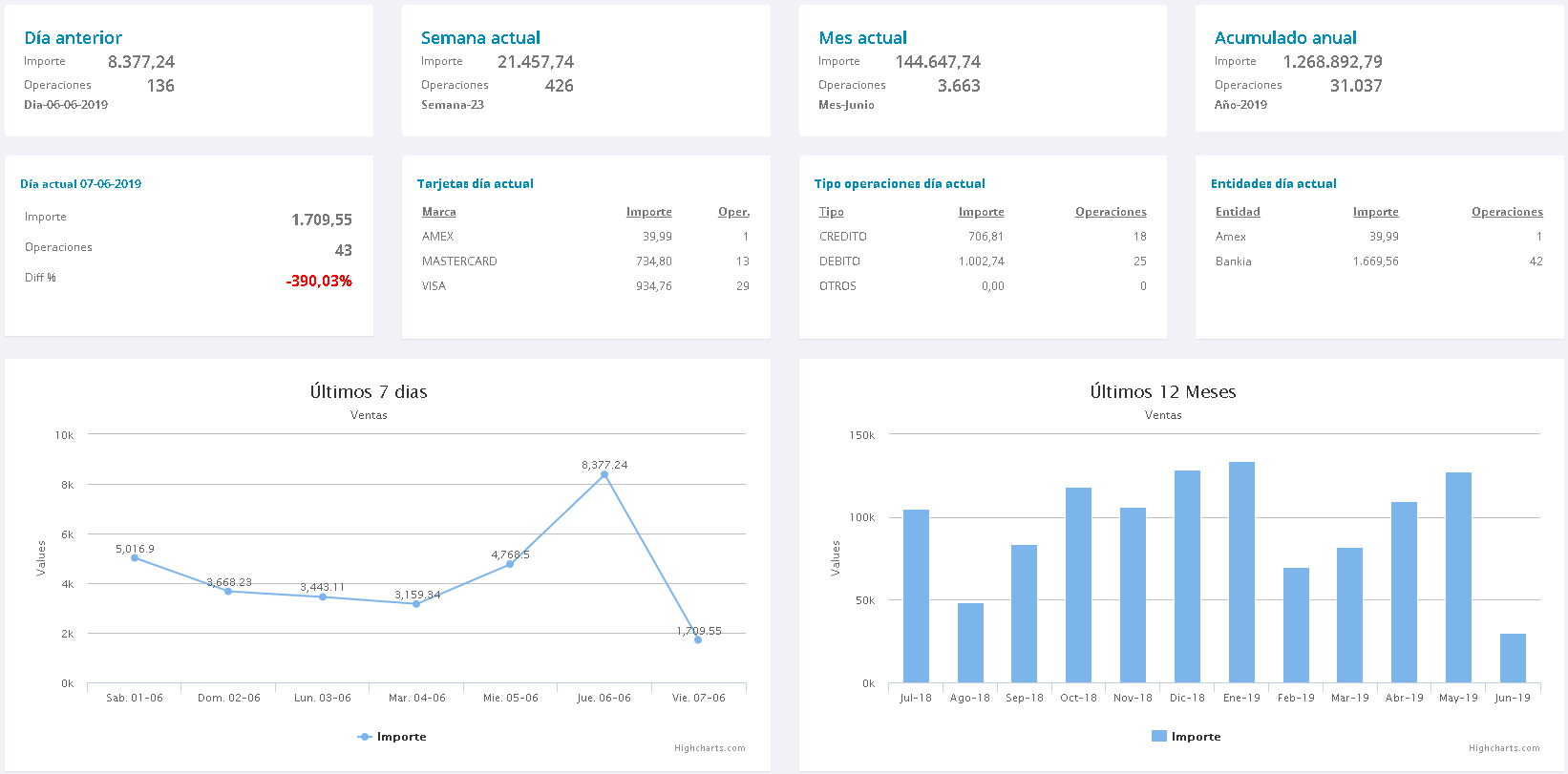The image size is (1568, 774).
Task: Click the 3,443.11 data point on Lun. 03-06
Action: click(x=323, y=597)
